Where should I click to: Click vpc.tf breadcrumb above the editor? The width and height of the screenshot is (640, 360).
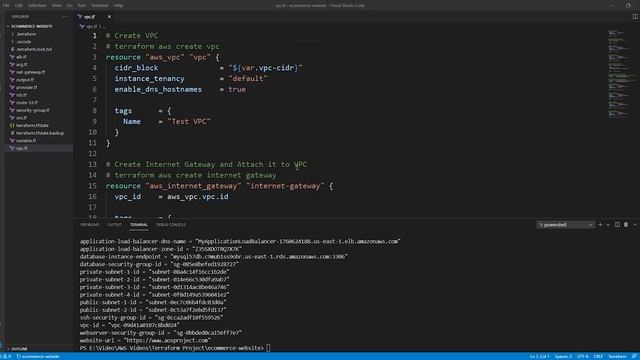(x=91, y=26)
